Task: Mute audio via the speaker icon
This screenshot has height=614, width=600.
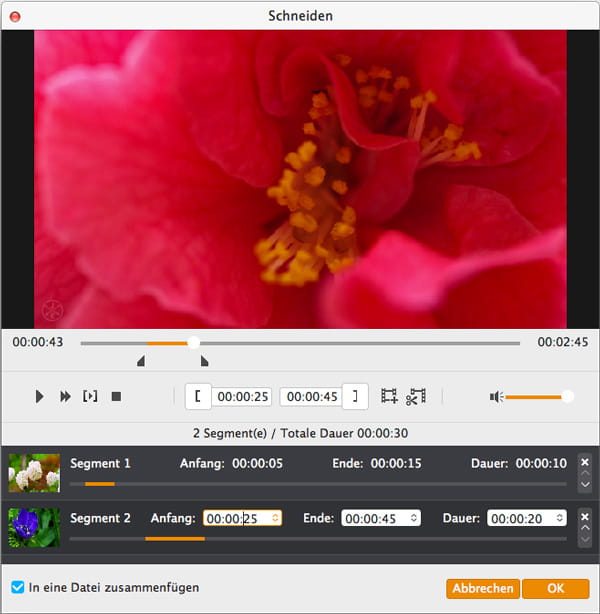Action: [x=495, y=397]
